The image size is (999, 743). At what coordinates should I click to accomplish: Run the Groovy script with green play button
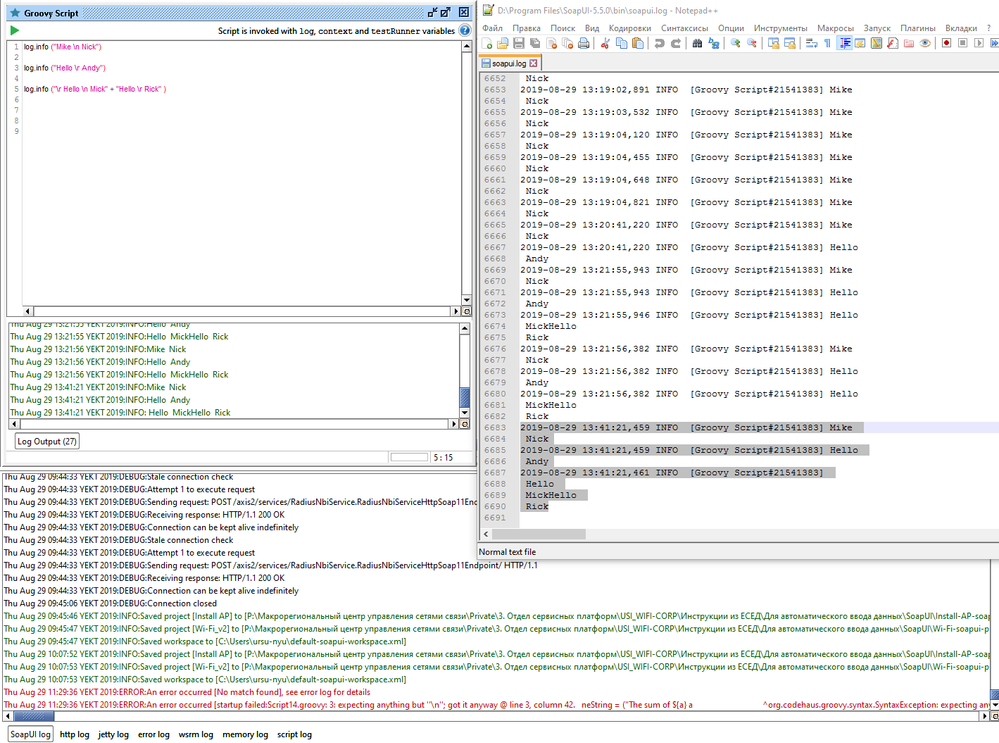click(x=15, y=31)
